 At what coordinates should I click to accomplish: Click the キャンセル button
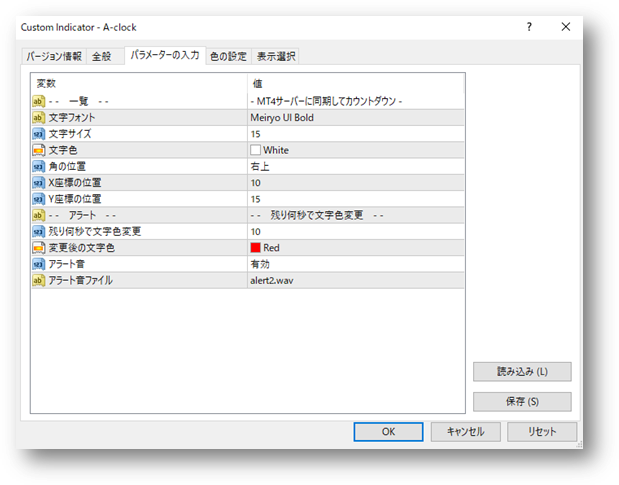click(x=465, y=432)
